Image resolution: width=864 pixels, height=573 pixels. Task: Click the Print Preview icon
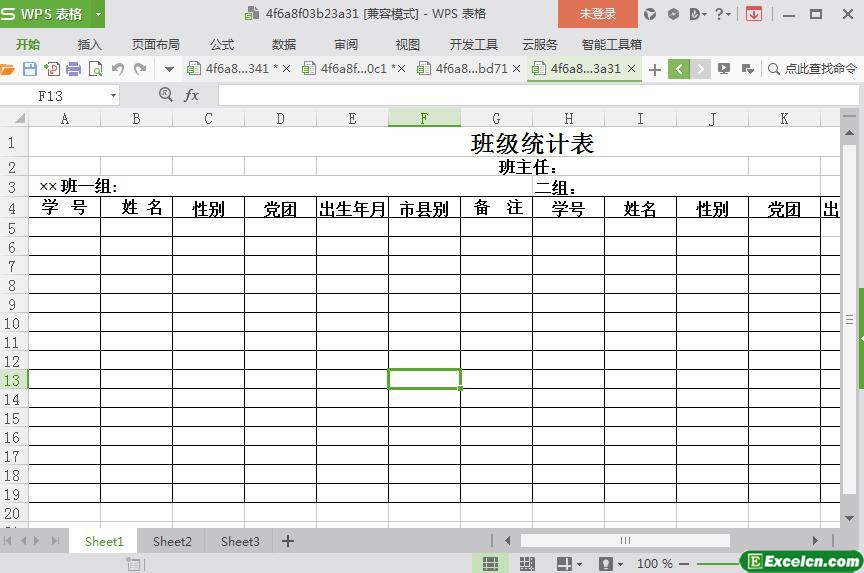pyautogui.click(x=95, y=69)
